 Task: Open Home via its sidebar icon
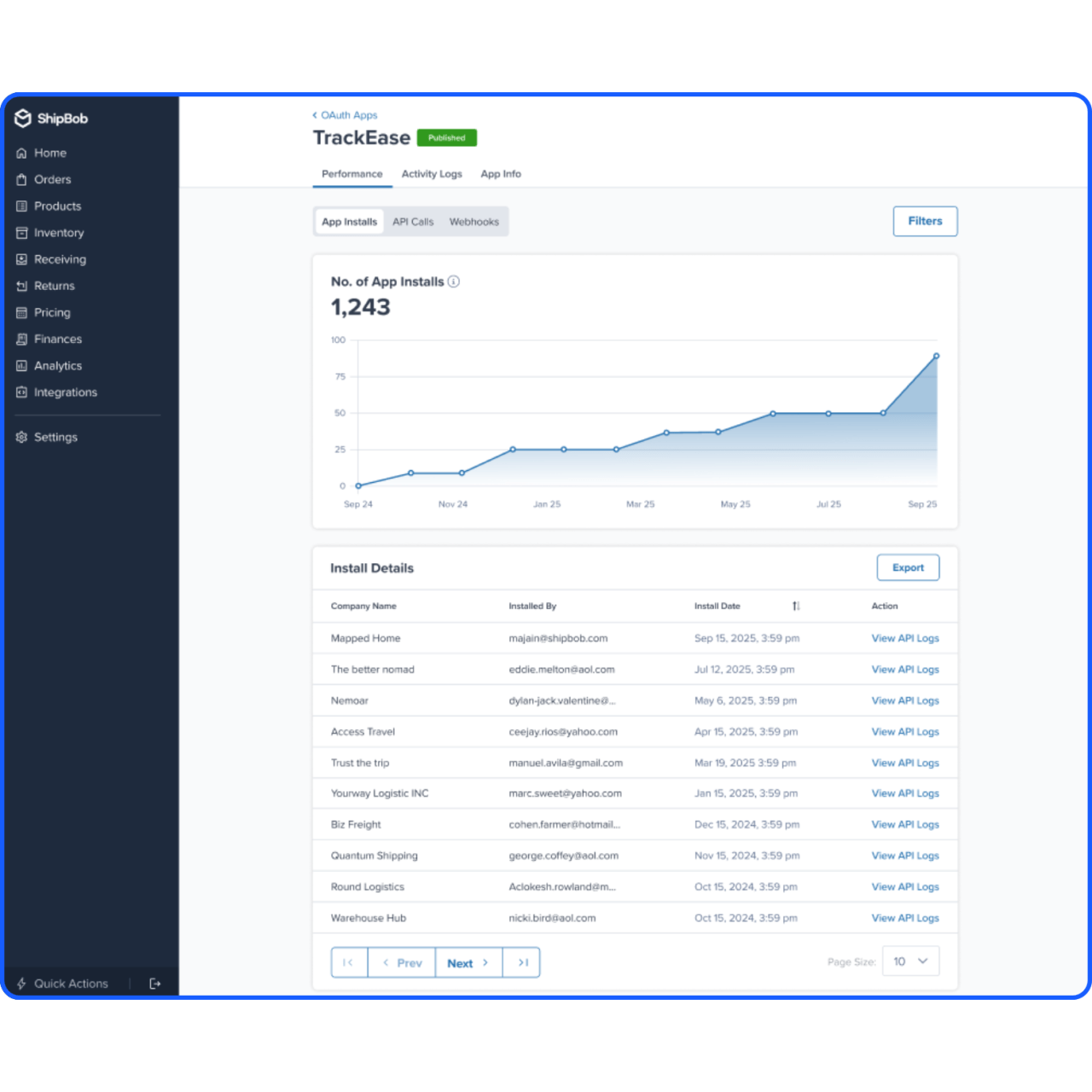tap(22, 154)
